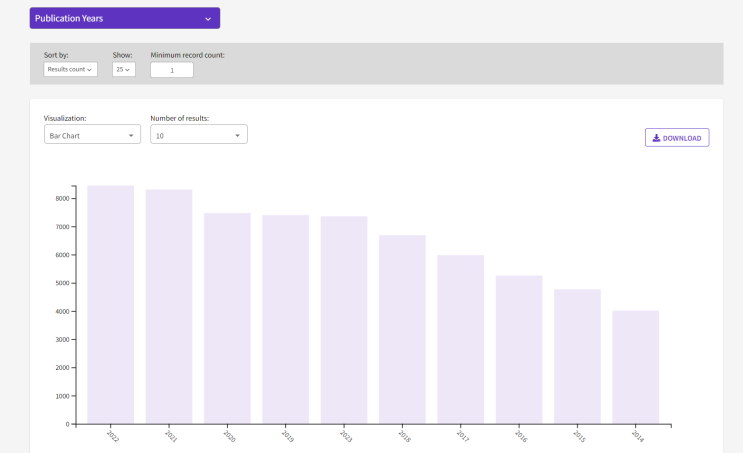Select the 2023 bar in chart
Viewport: 743px width, 453px height.
tap(344, 320)
